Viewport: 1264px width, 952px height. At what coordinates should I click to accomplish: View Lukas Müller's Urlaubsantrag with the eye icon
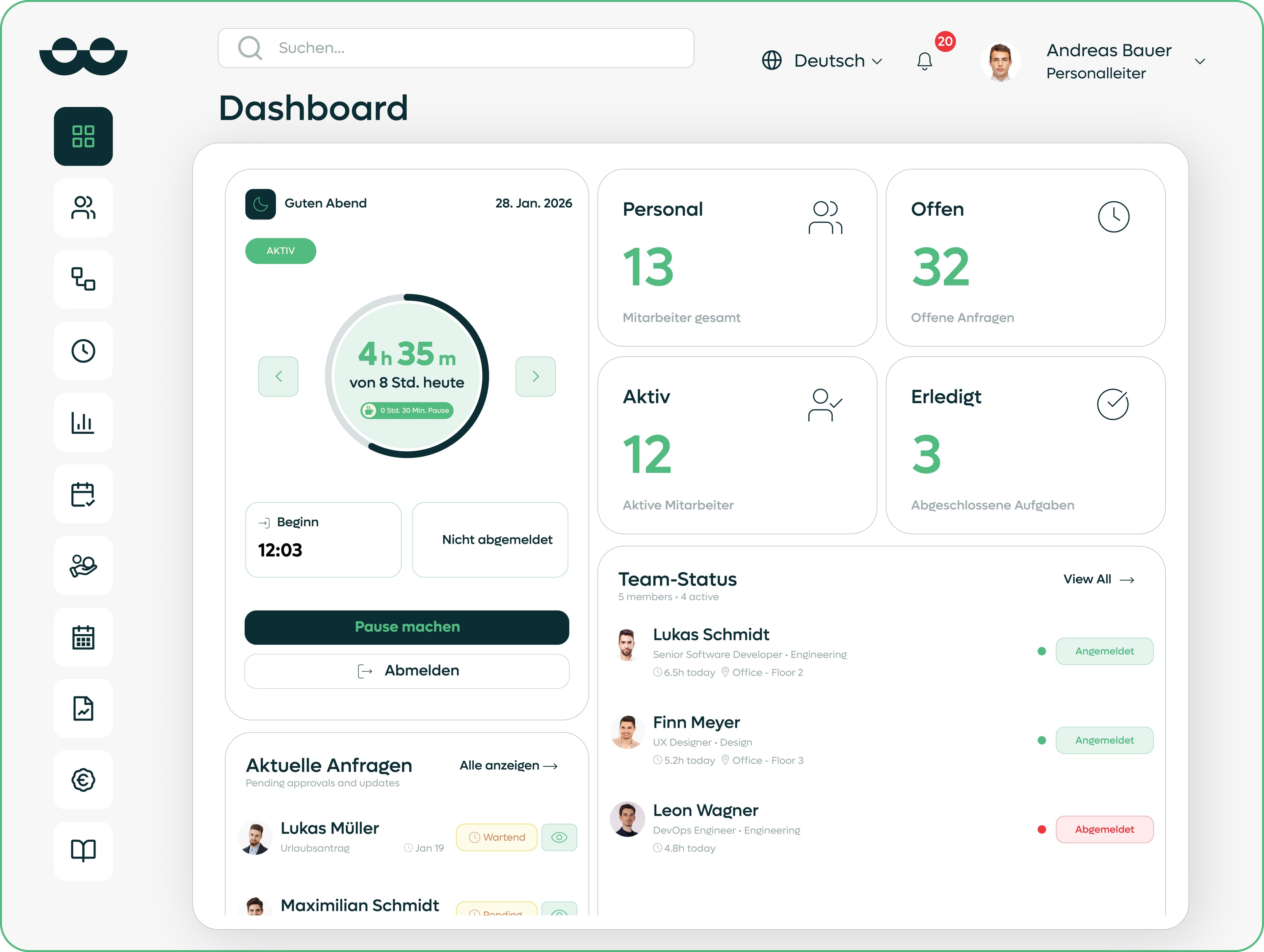pos(559,837)
